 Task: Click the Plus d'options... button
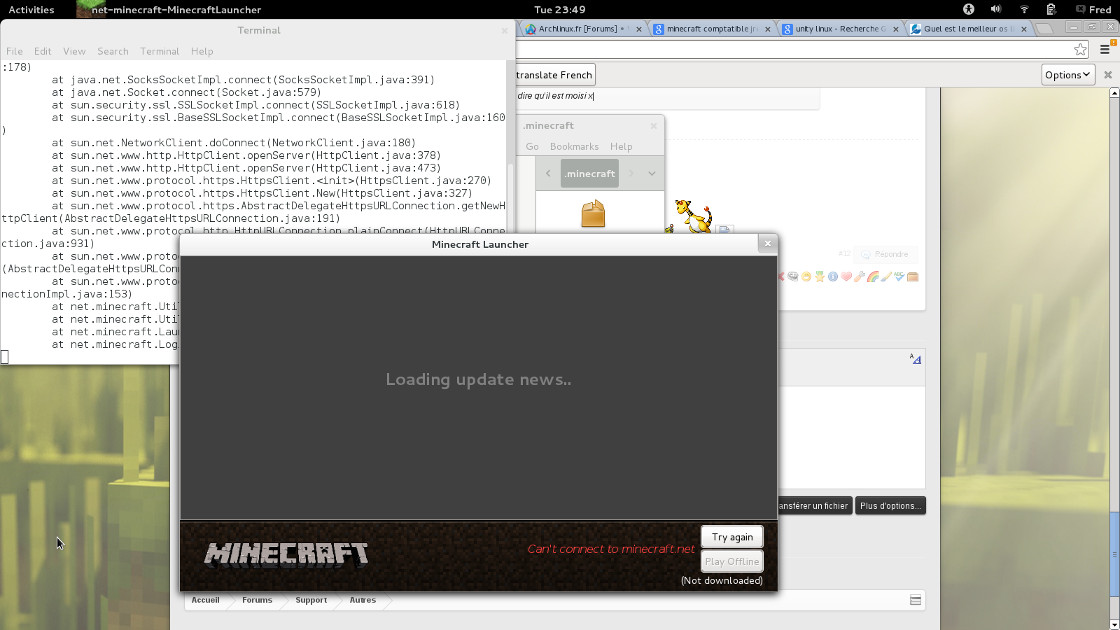[891, 506]
